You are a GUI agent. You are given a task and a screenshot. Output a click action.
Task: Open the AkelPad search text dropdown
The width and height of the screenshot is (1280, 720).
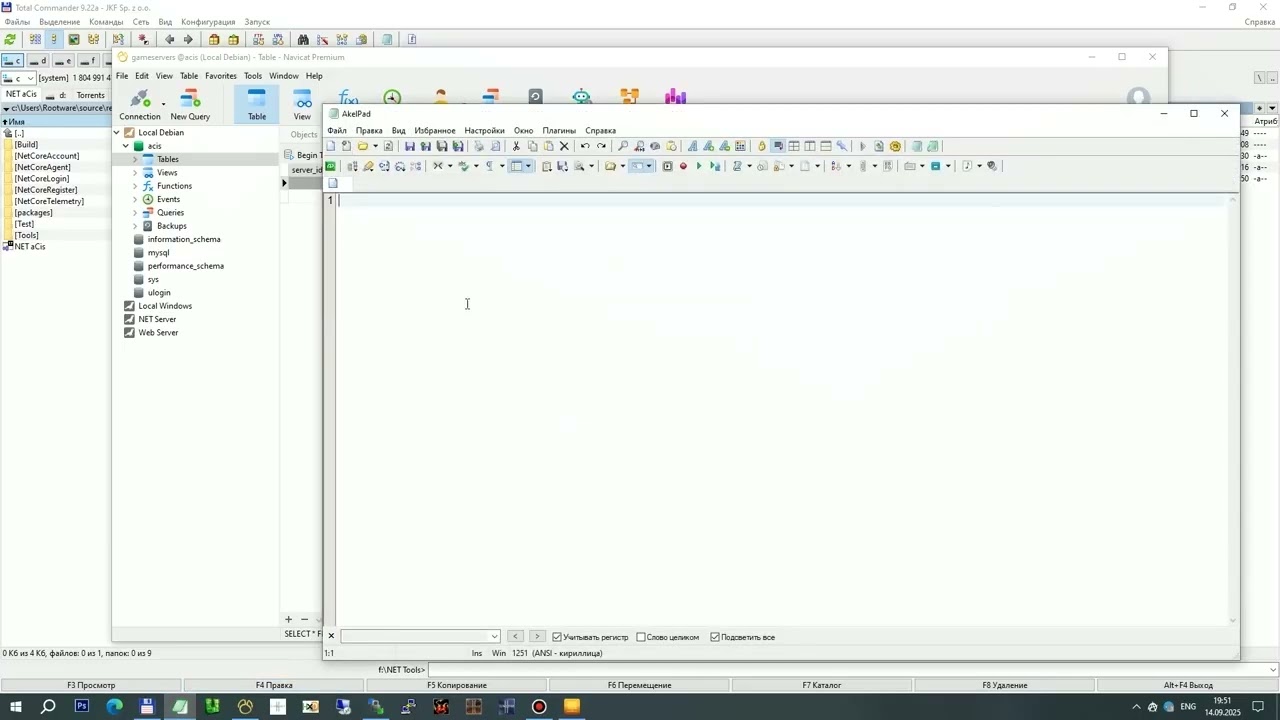coord(494,637)
